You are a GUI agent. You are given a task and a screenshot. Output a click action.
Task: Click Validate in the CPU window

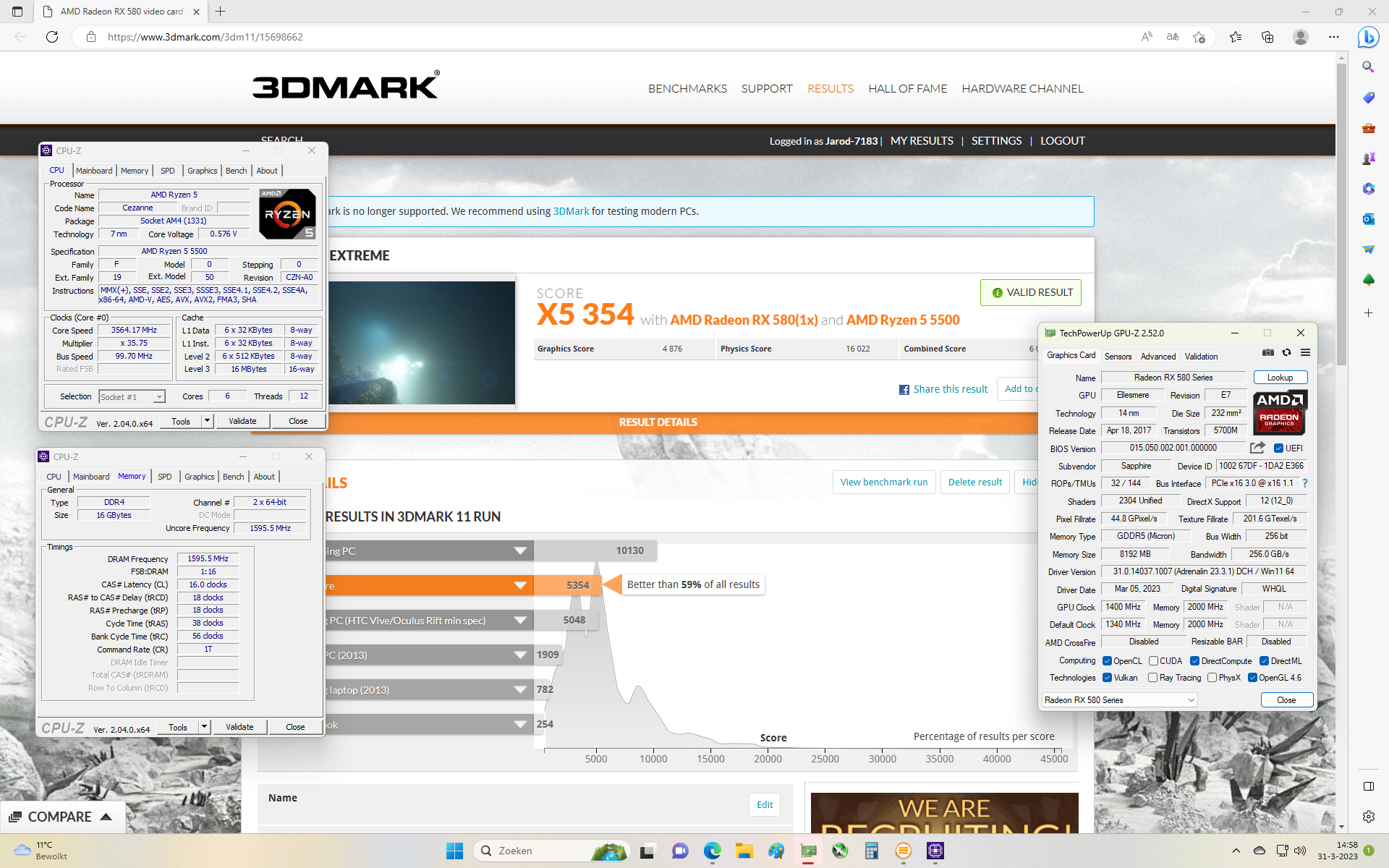click(242, 421)
